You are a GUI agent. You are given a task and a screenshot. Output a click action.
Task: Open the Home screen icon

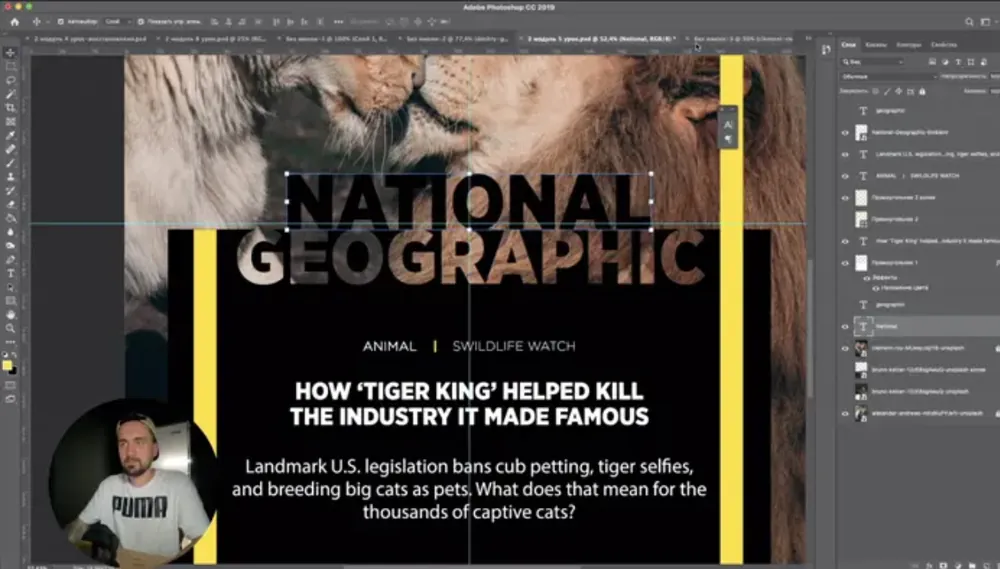(15, 22)
